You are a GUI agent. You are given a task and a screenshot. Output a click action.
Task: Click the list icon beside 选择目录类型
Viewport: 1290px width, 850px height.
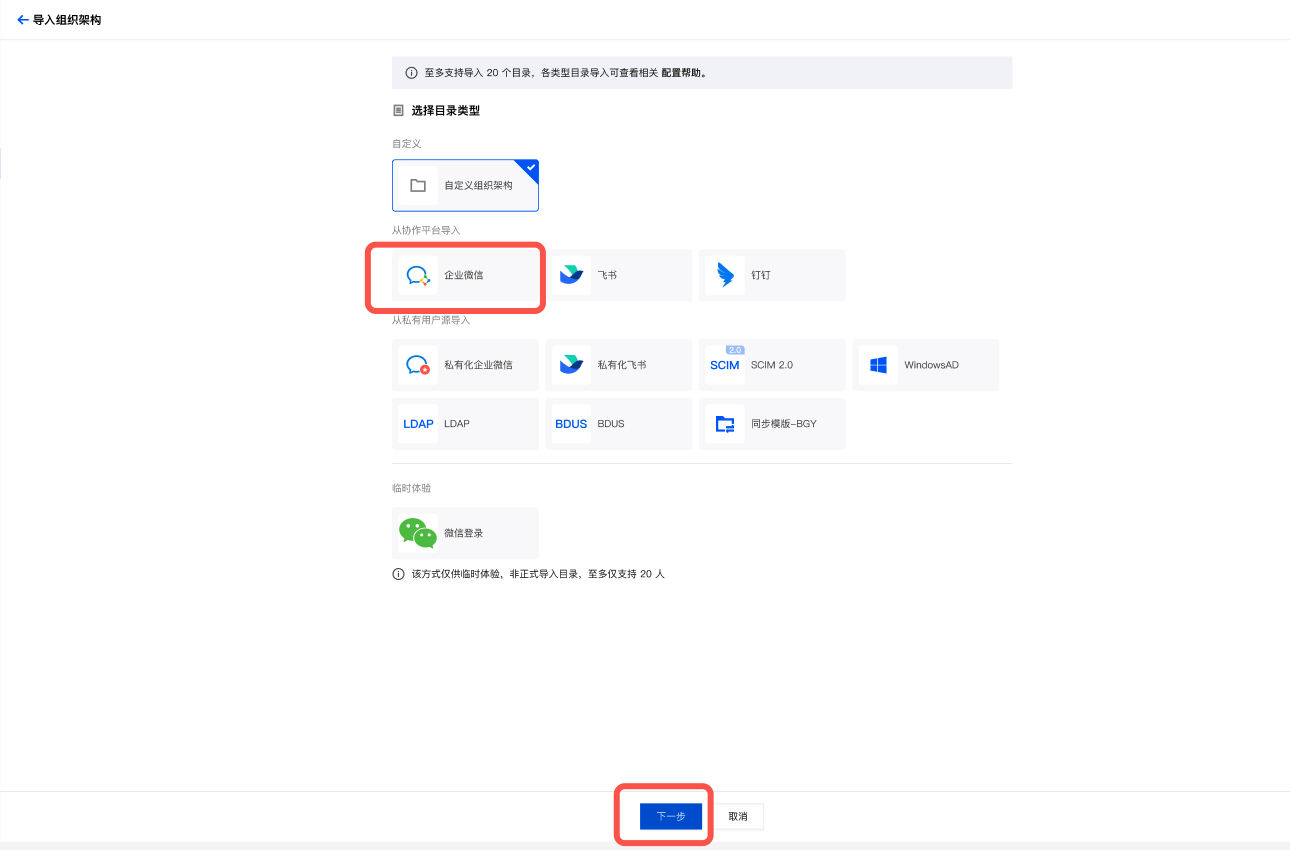tap(398, 111)
